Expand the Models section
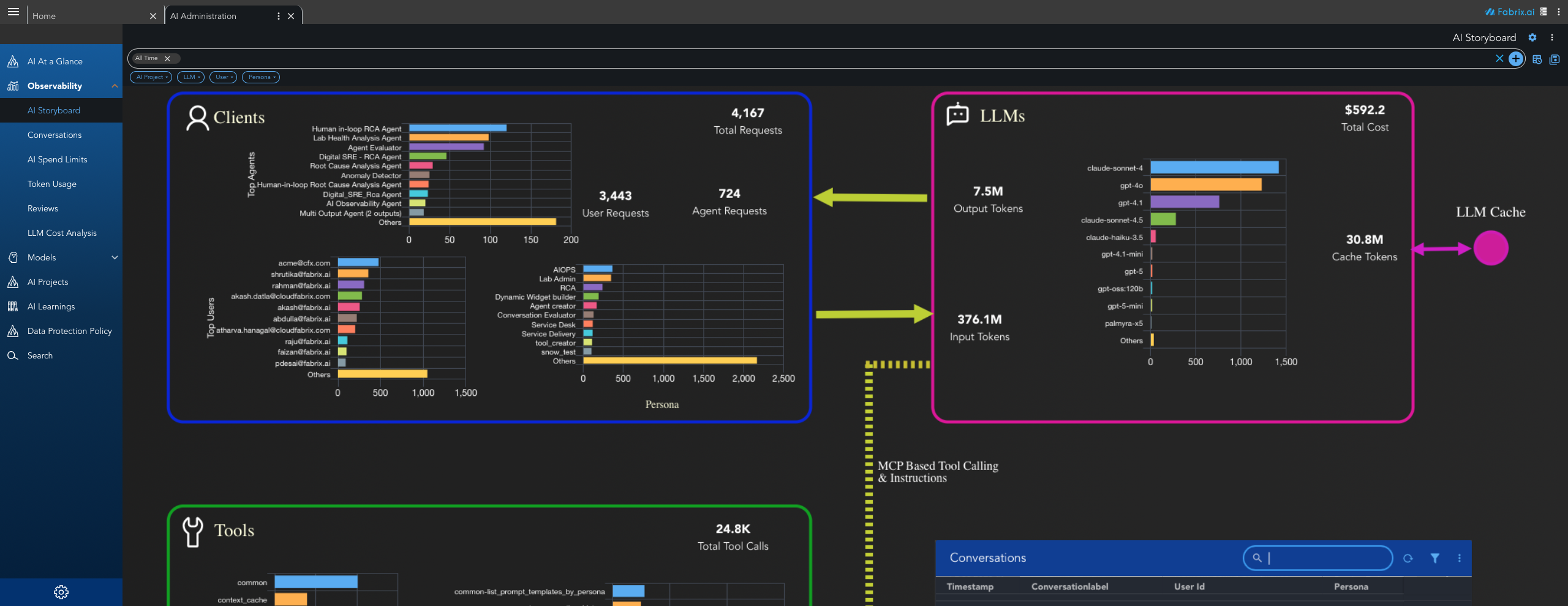This screenshot has height=606, width=1568. click(115, 257)
